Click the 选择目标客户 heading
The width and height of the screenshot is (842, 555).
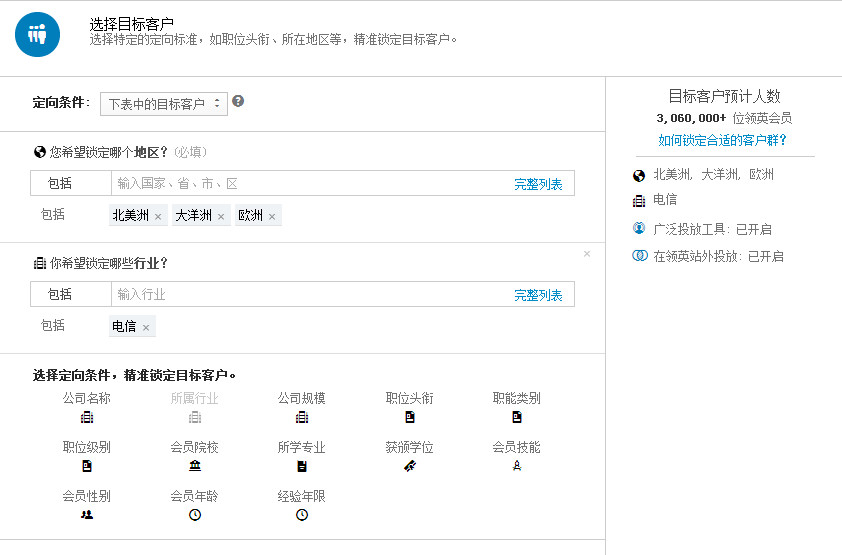(132, 24)
